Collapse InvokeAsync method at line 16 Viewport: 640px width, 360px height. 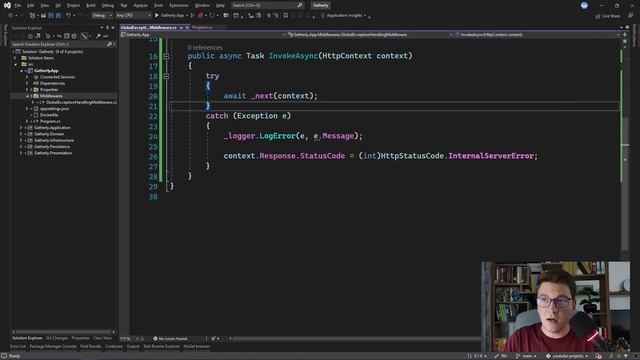pos(166,56)
